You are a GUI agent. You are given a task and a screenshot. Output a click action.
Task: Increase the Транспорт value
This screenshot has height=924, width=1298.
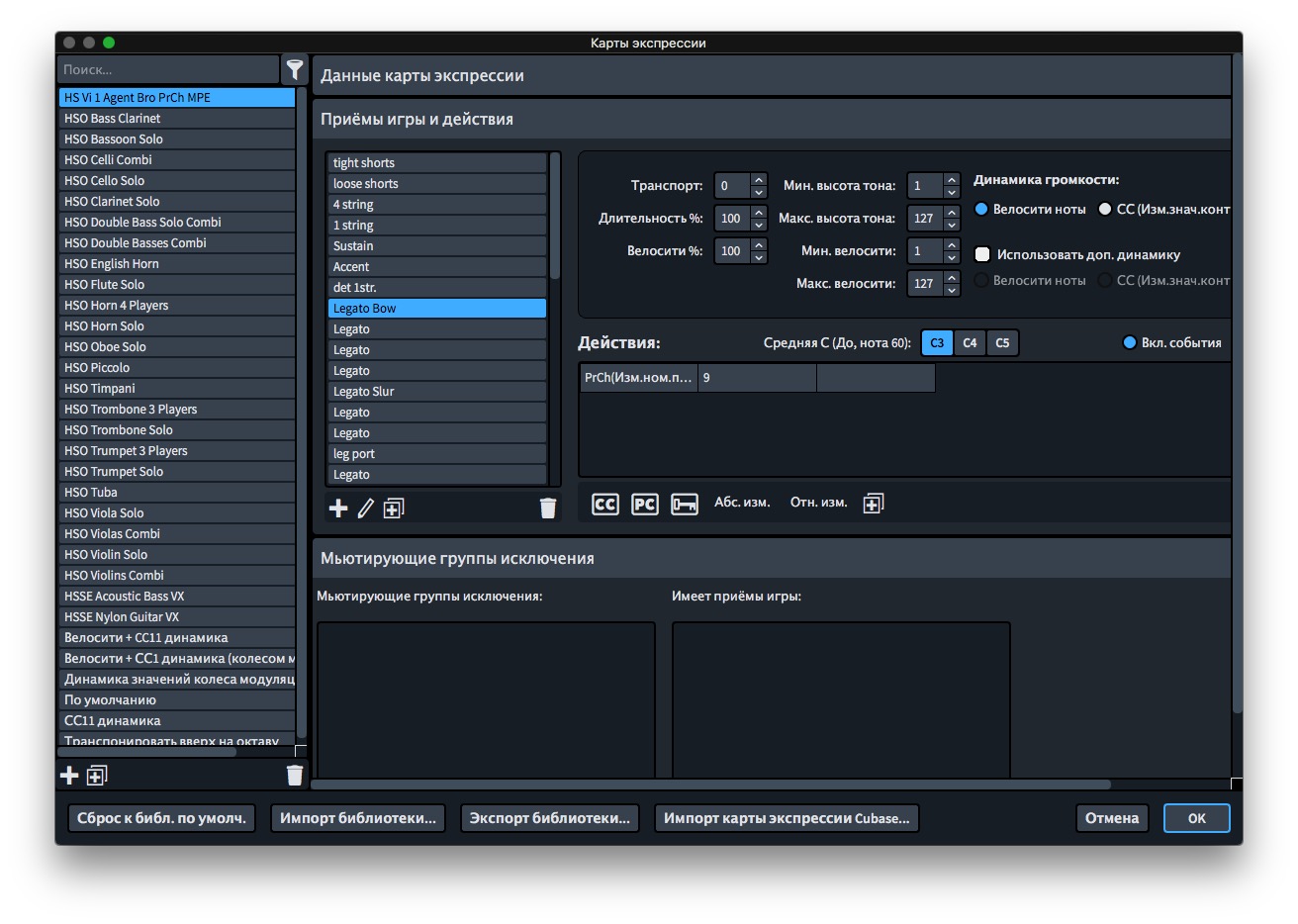point(759,179)
